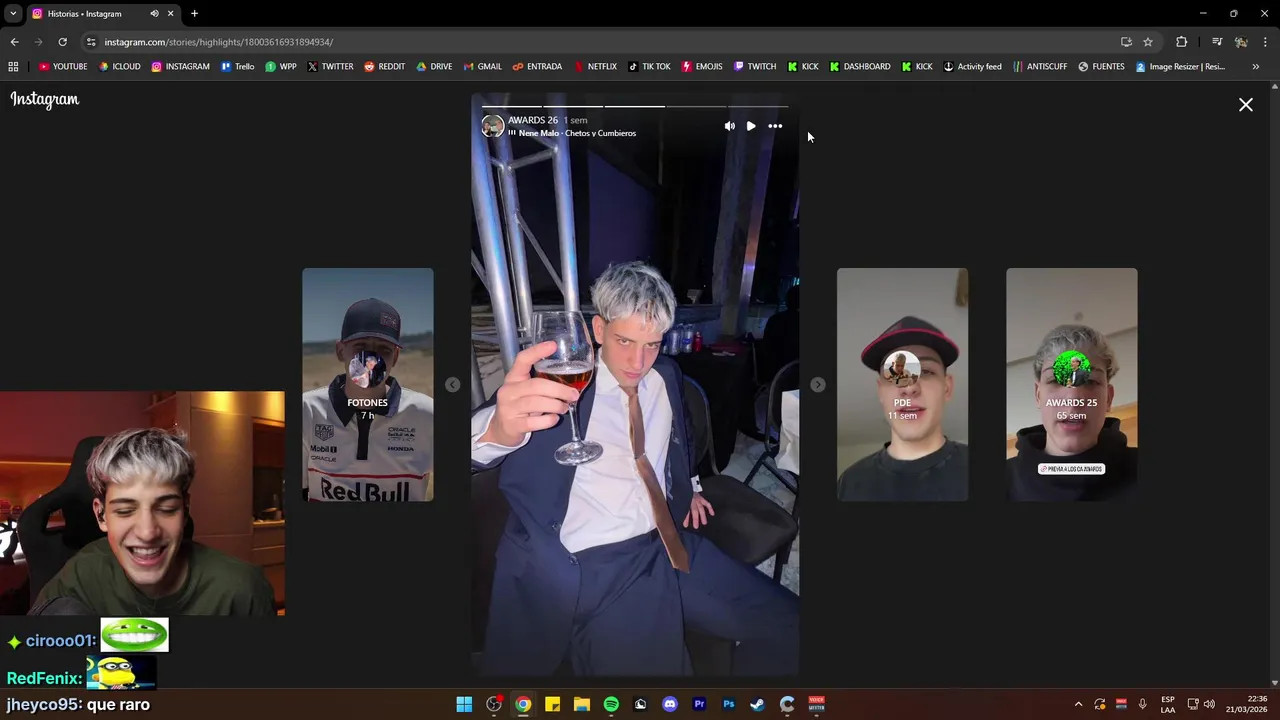Open the Image Resizer bookmark

click(1180, 66)
